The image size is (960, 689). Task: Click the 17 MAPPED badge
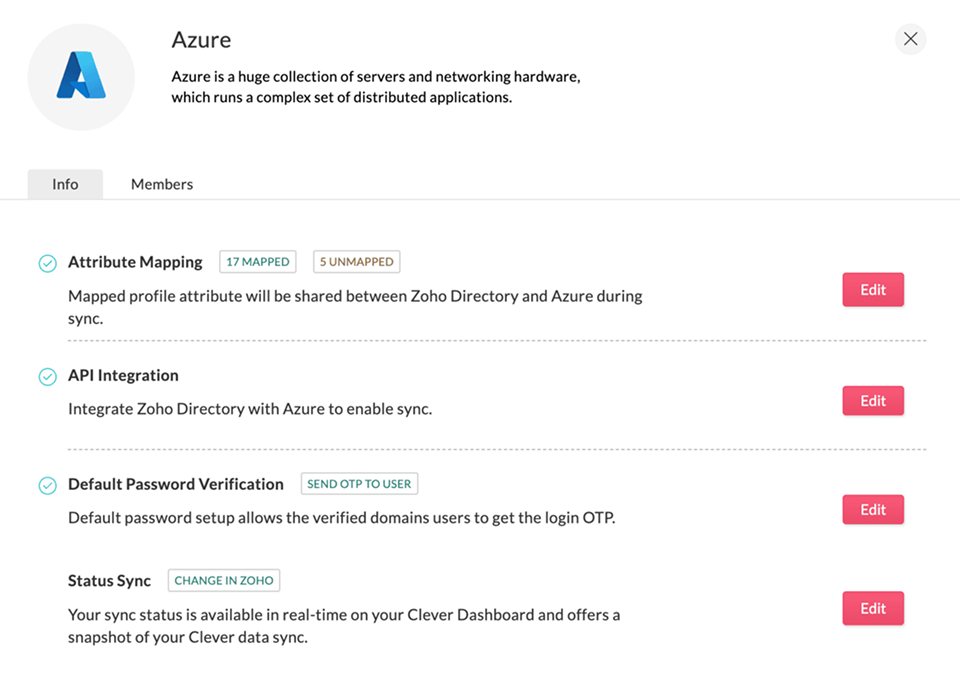click(x=258, y=262)
